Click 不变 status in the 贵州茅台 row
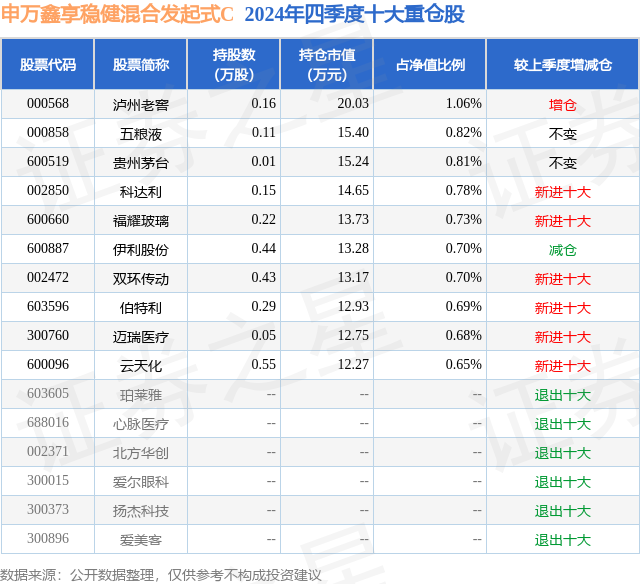 (563, 163)
